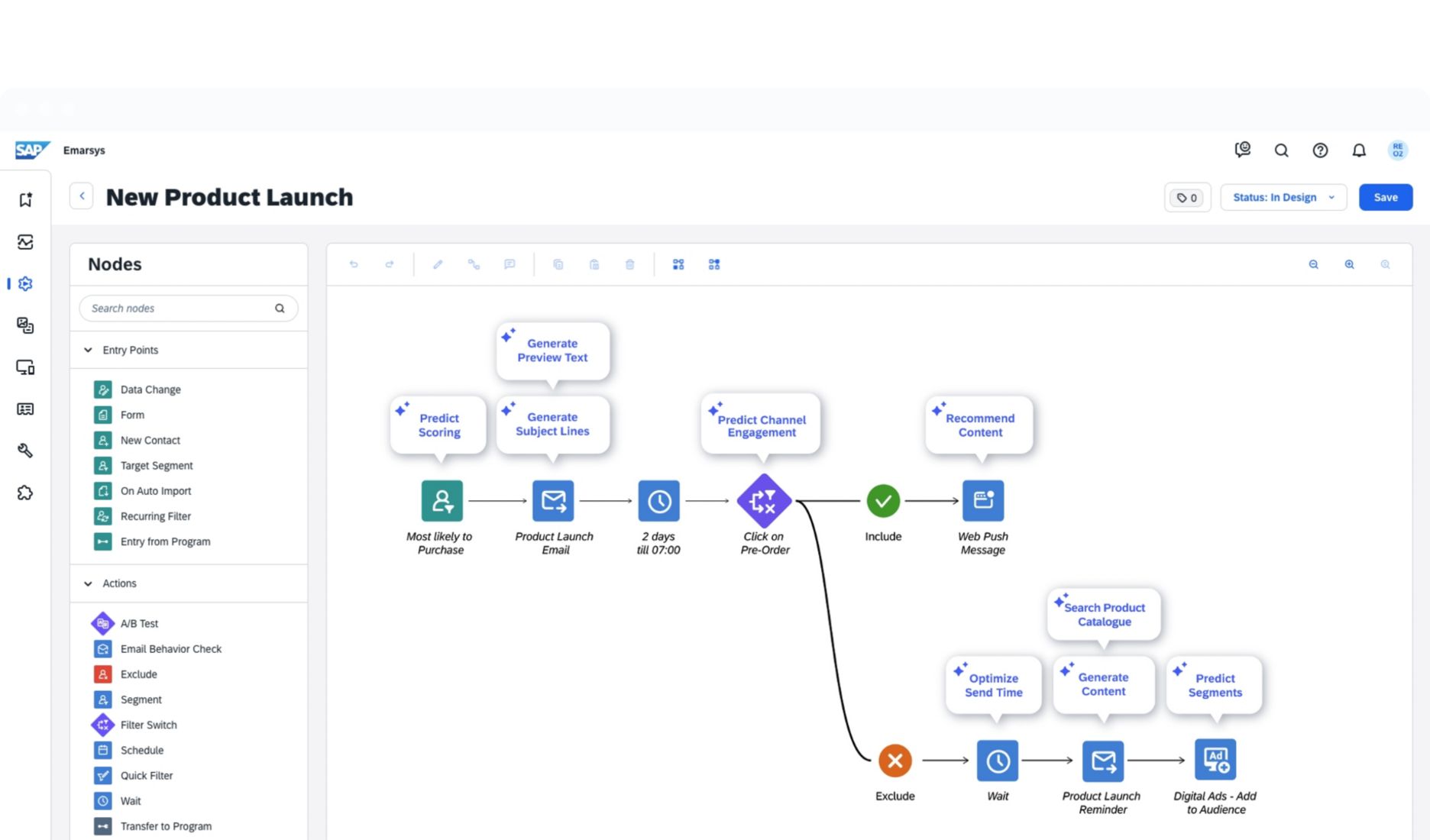Screen dimensions: 1430x840
Task: Click the trash delete icon in toolbar
Action: click(629, 264)
